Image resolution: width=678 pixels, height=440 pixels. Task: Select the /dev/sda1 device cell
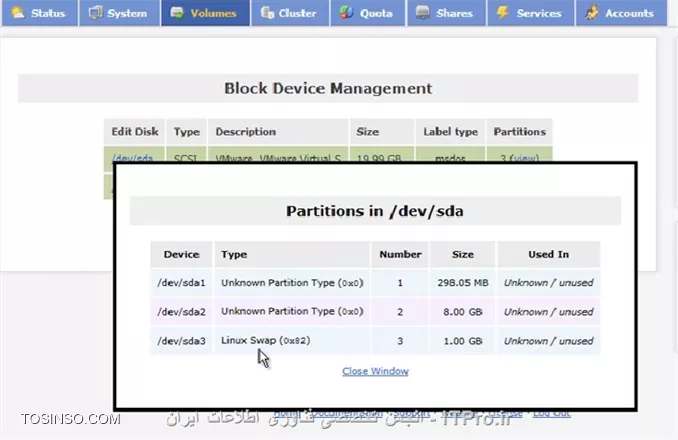coord(182,283)
